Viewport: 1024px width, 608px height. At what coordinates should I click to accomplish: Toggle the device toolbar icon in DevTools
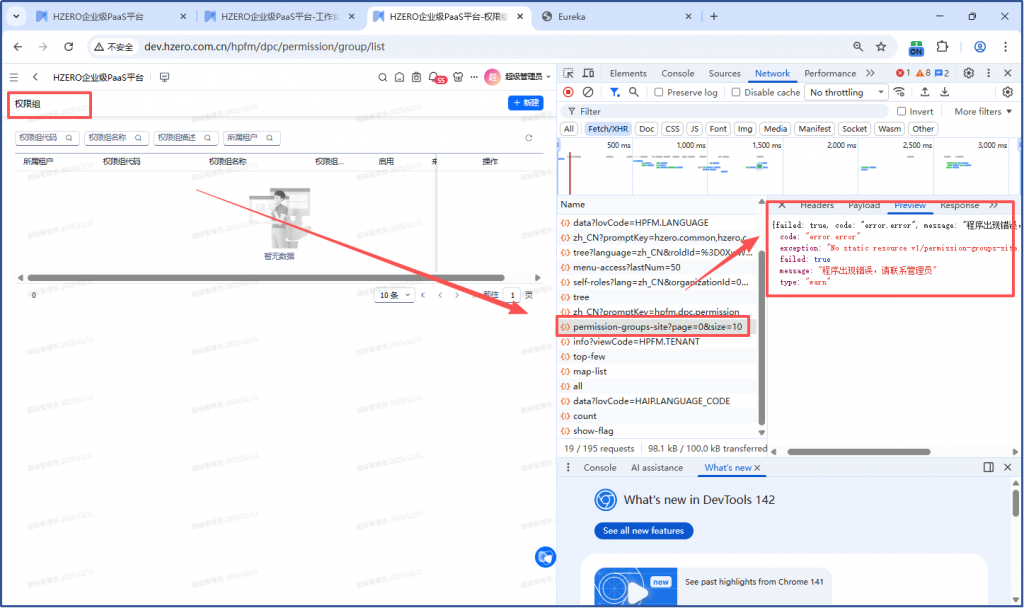[x=588, y=73]
